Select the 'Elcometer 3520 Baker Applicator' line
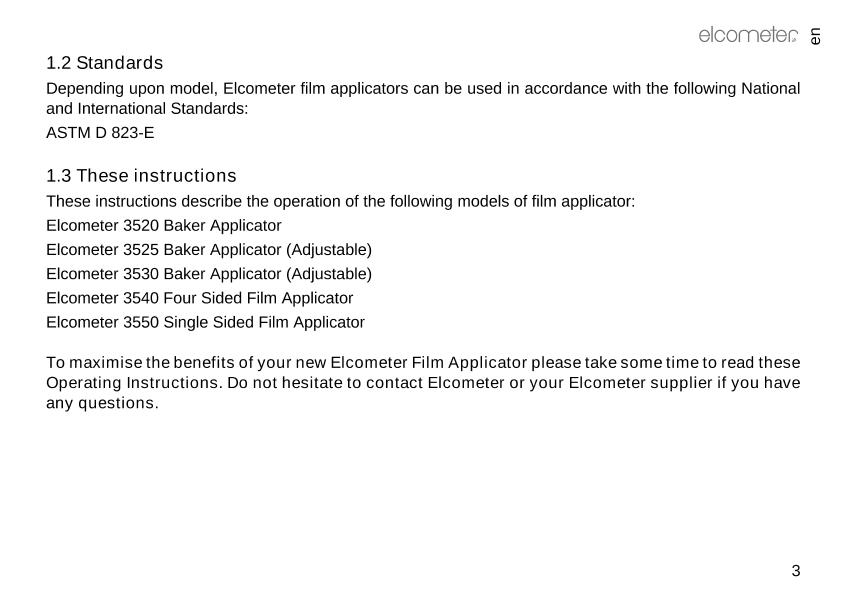 (164, 225)
